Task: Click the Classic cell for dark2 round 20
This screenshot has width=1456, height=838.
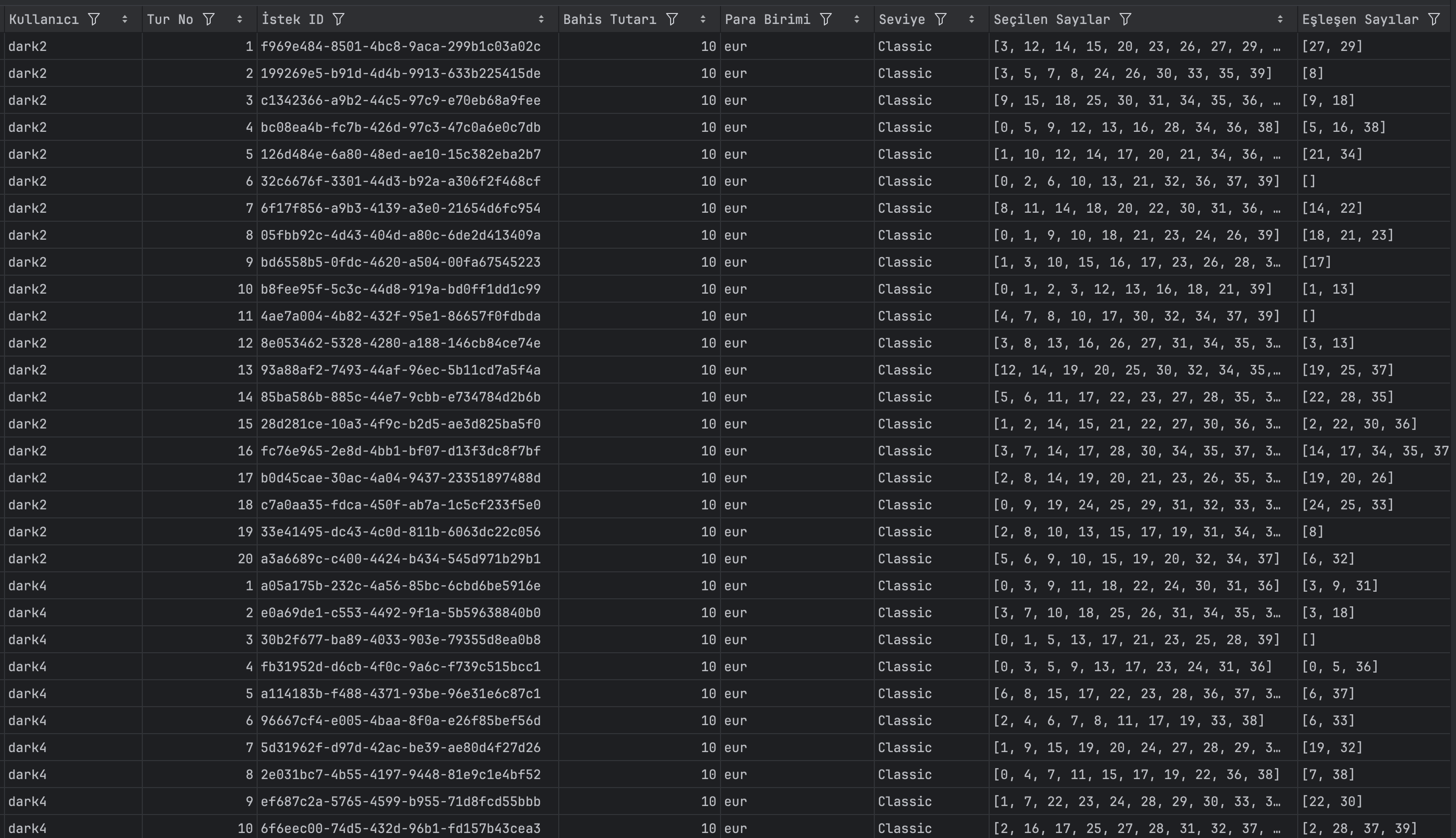Action: (904, 559)
